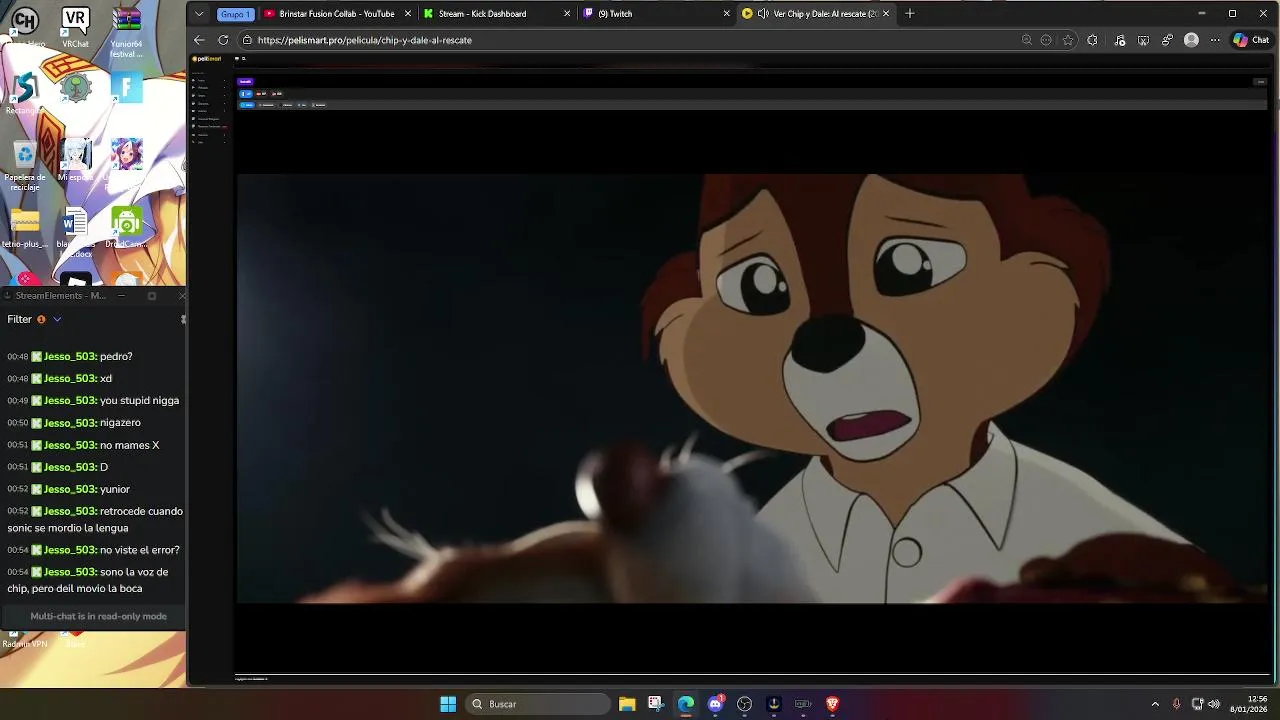Open Edge settings and more menu

(x=1215, y=40)
